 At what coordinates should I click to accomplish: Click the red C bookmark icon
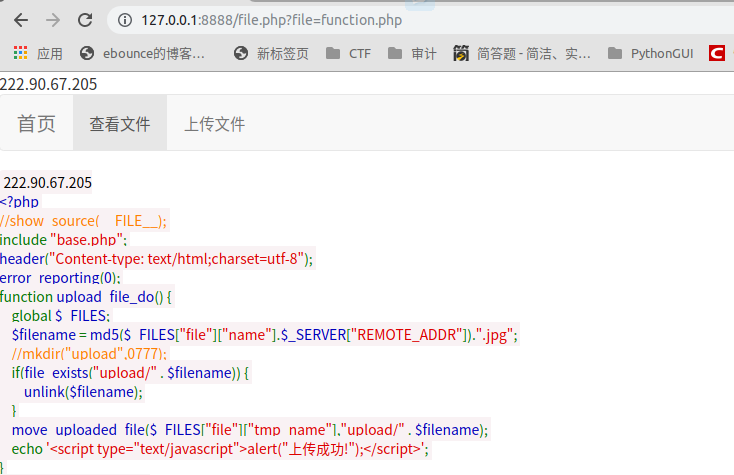[x=716, y=53]
